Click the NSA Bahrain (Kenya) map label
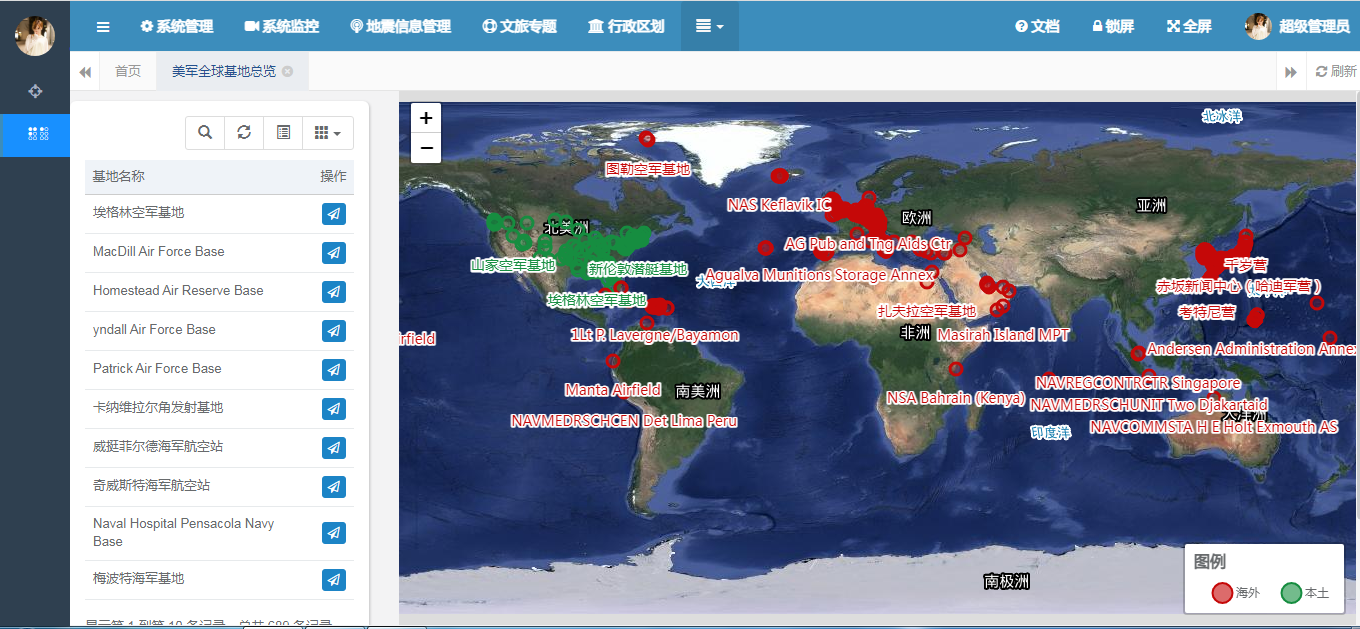 click(x=956, y=398)
